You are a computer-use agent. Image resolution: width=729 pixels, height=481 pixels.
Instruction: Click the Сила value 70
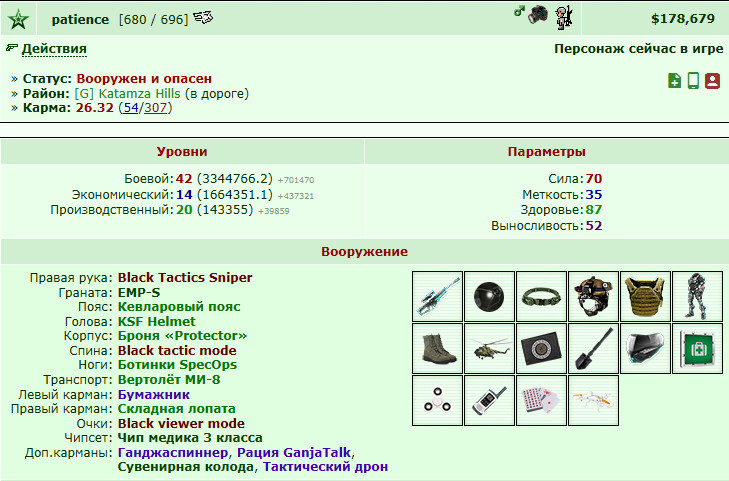tap(594, 179)
